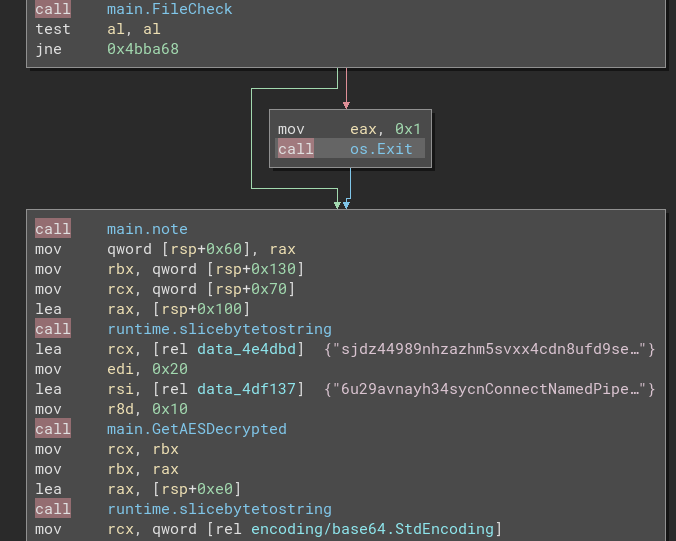
Task: Open the main.note function reference
Action: tap(147, 229)
